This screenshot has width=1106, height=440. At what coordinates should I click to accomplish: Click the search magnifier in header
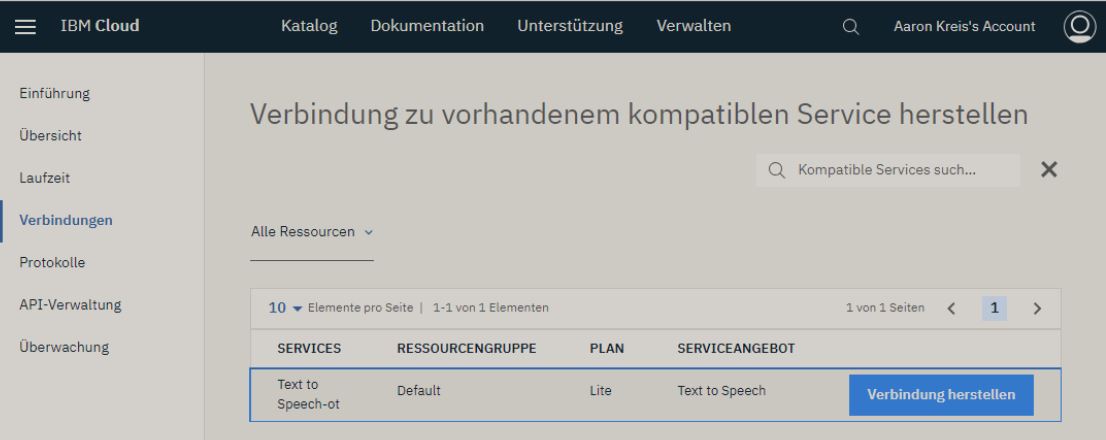[x=851, y=26]
